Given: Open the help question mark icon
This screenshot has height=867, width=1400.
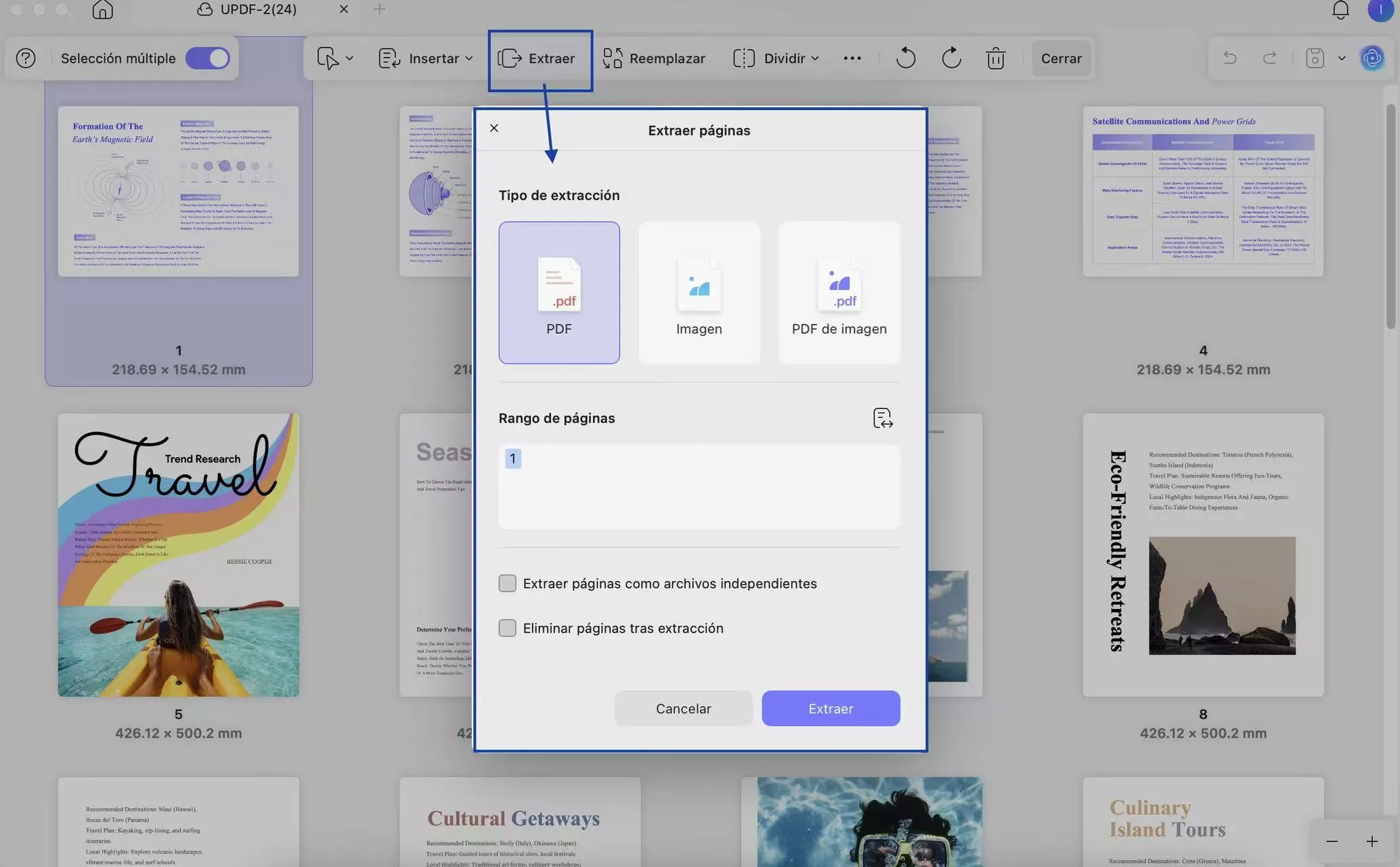Looking at the screenshot, I should [x=26, y=58].
